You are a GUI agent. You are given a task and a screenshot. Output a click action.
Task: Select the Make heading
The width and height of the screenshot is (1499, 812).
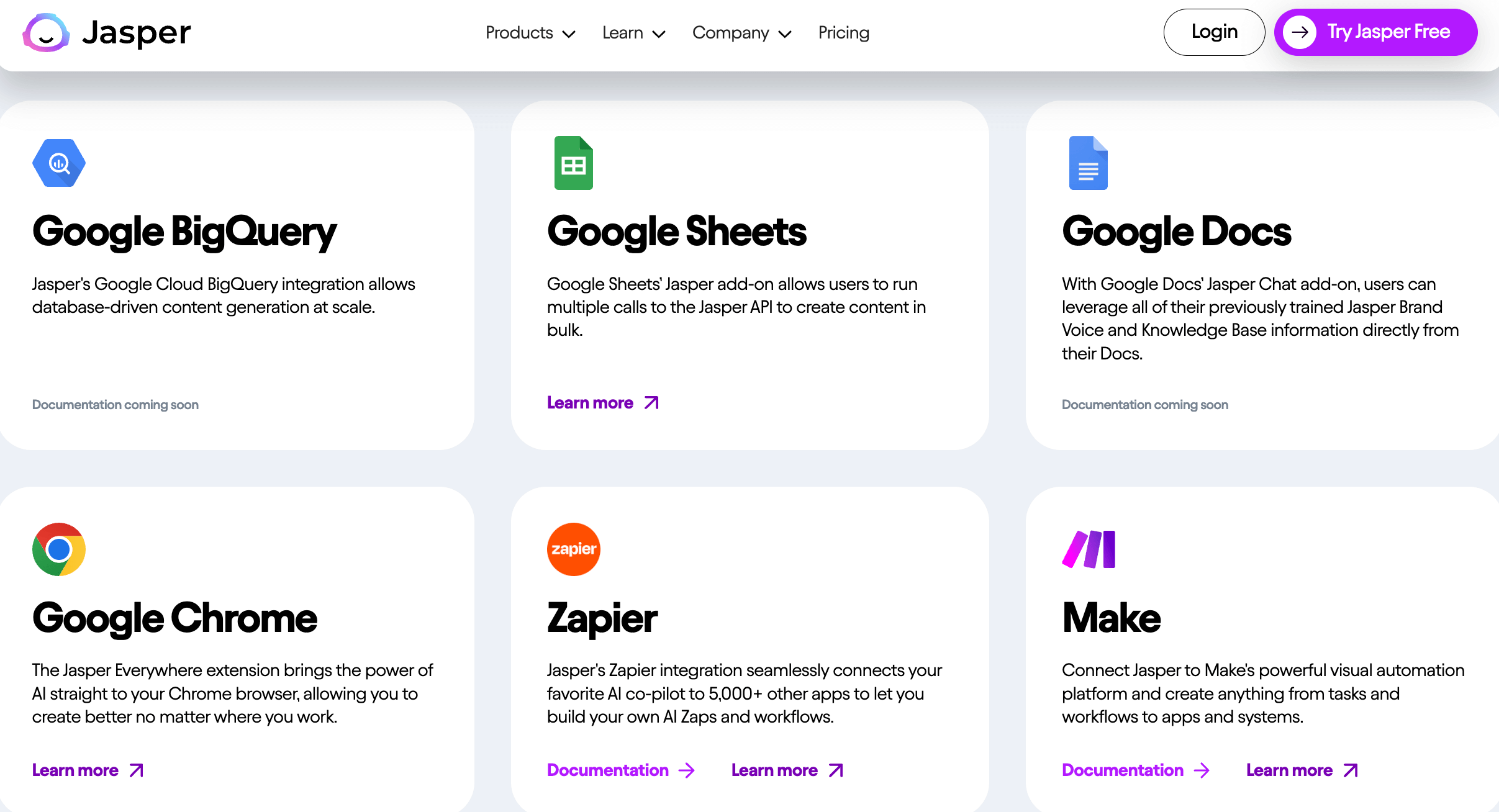[1112, 618]
